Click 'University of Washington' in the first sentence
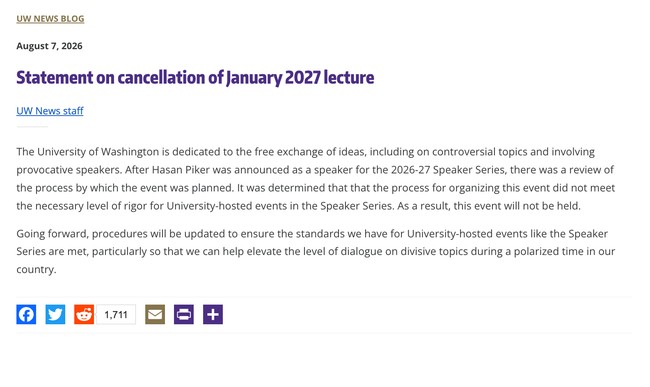This screenshot has height=387, width=650. (x=98, y=152)
